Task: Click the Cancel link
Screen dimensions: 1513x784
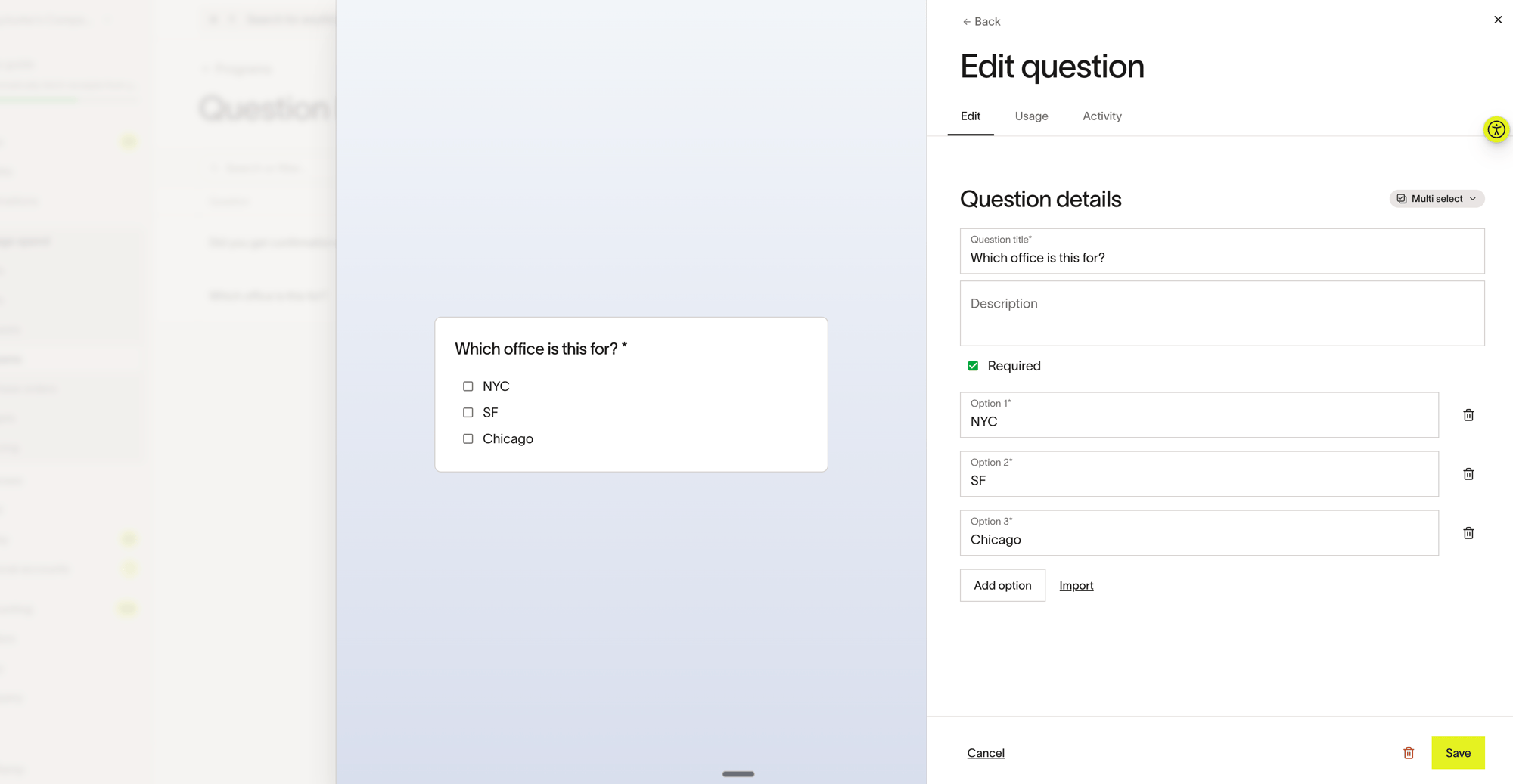Action: (986, 753)
